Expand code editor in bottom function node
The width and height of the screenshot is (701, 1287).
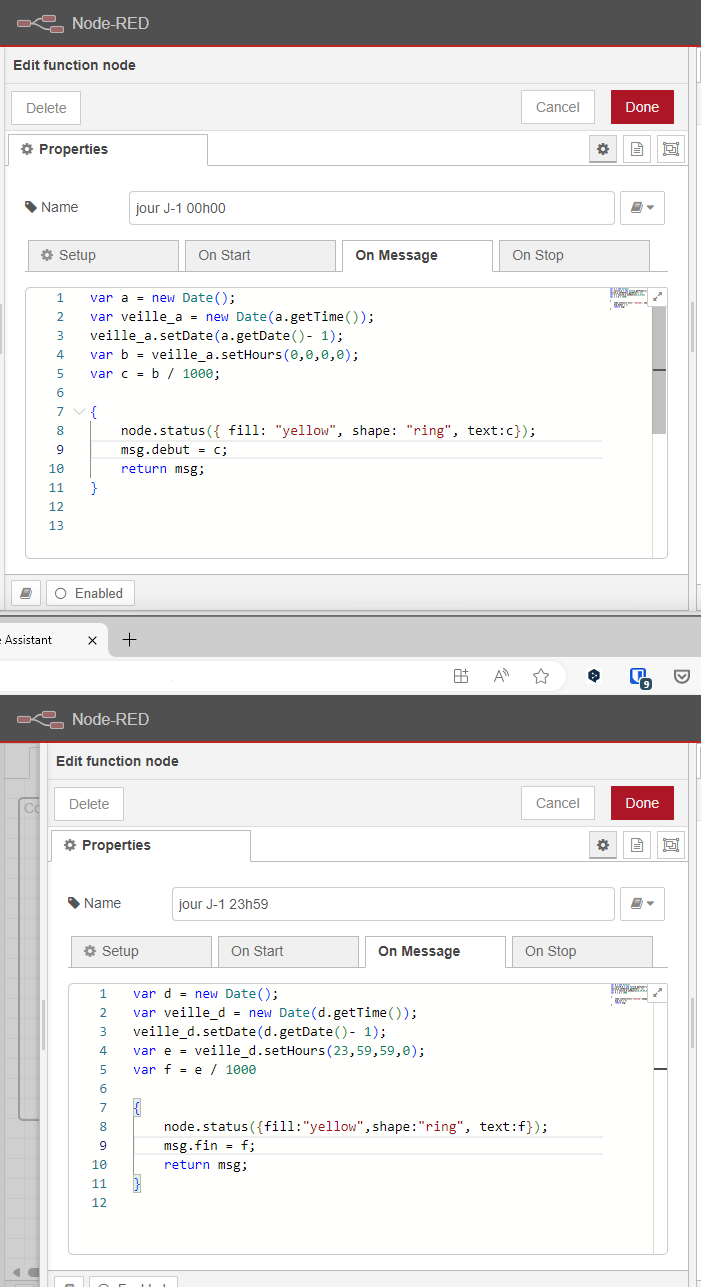point(657,993)
